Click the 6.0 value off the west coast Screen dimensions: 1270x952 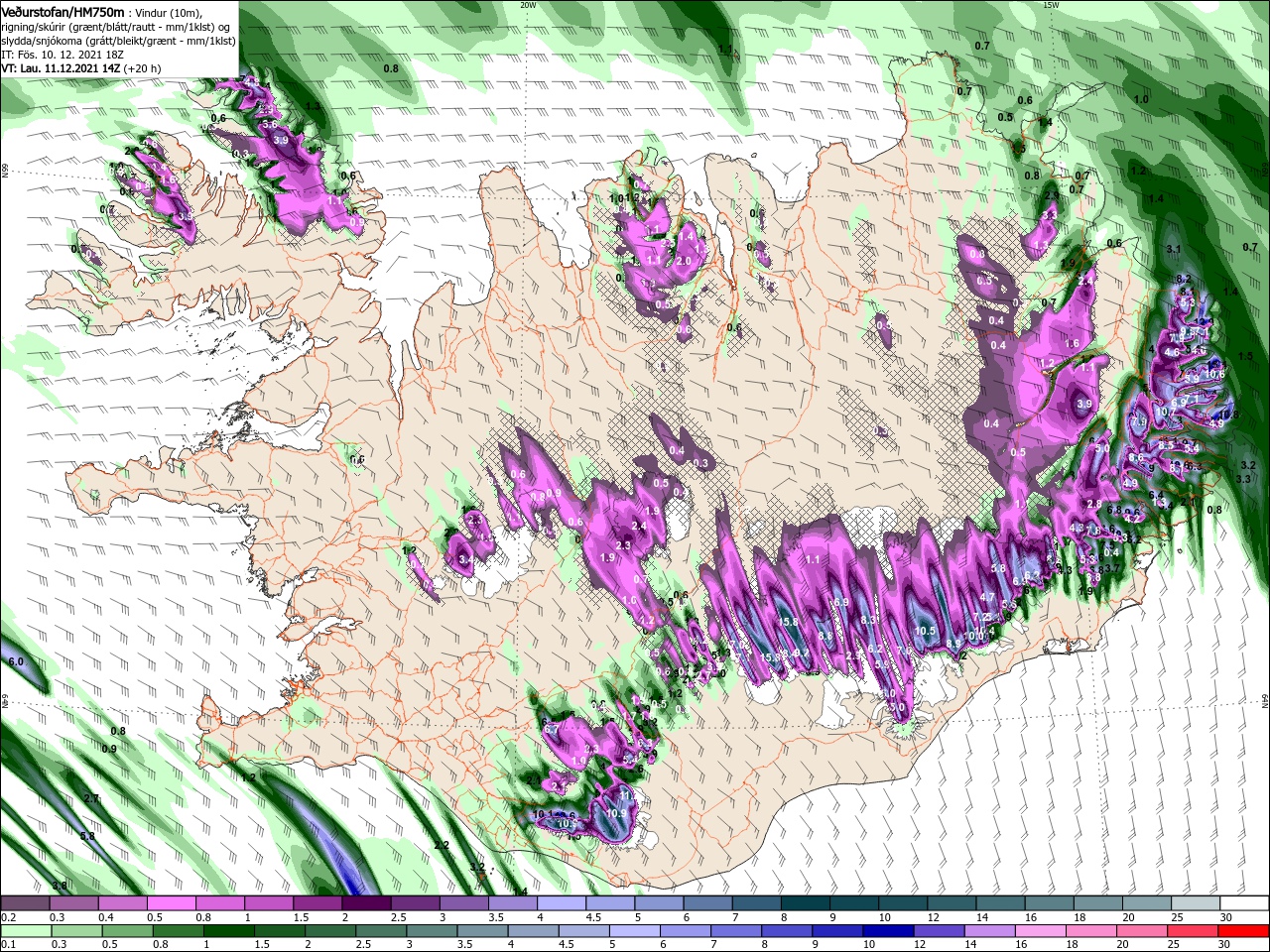point(15,661)
